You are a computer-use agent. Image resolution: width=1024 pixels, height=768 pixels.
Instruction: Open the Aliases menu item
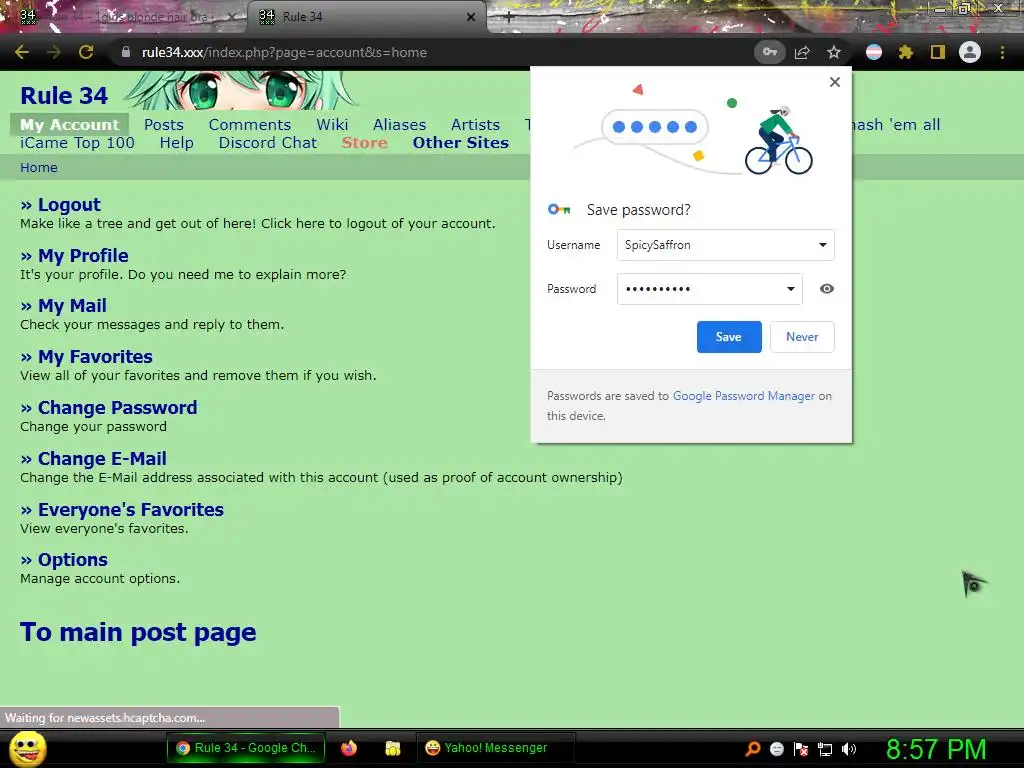pos(399,125)
